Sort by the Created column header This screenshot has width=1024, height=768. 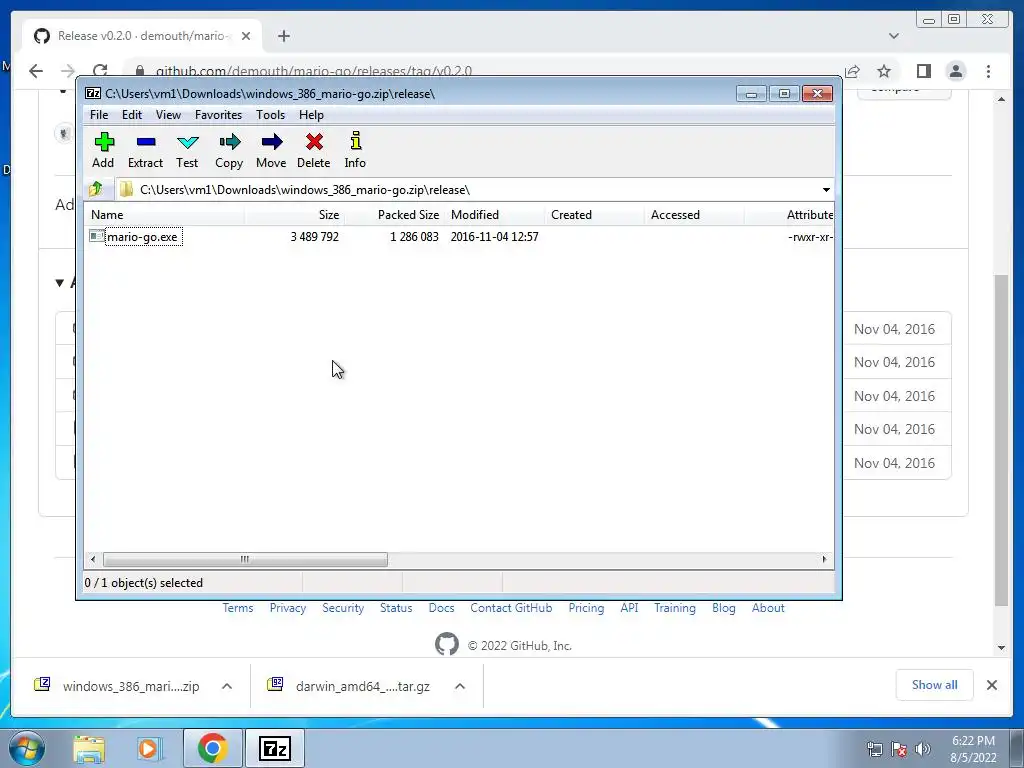(594, 215)
